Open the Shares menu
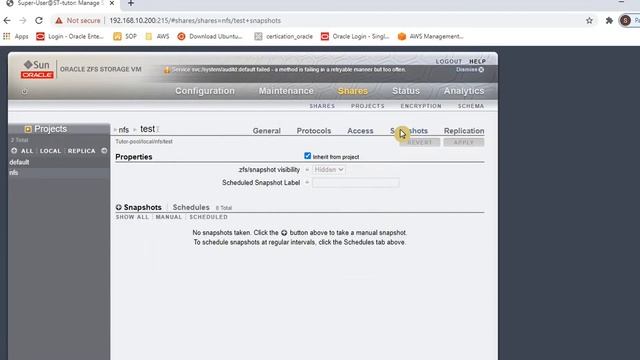 coord(353,91)
